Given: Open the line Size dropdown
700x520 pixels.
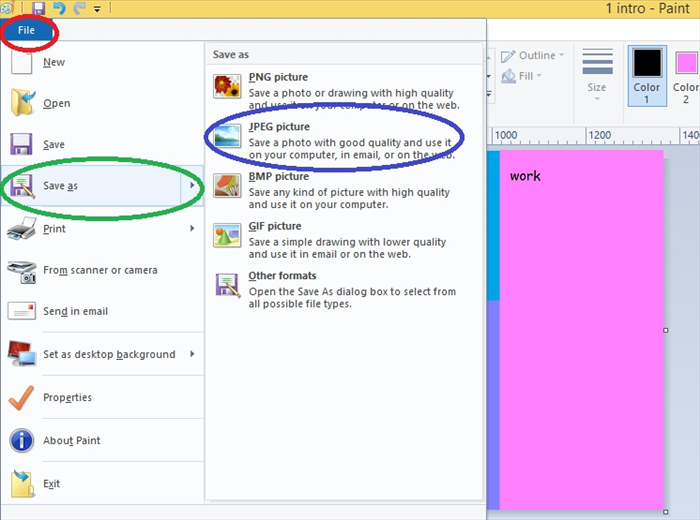Looking at the screenshot, I should pos(597,75).
